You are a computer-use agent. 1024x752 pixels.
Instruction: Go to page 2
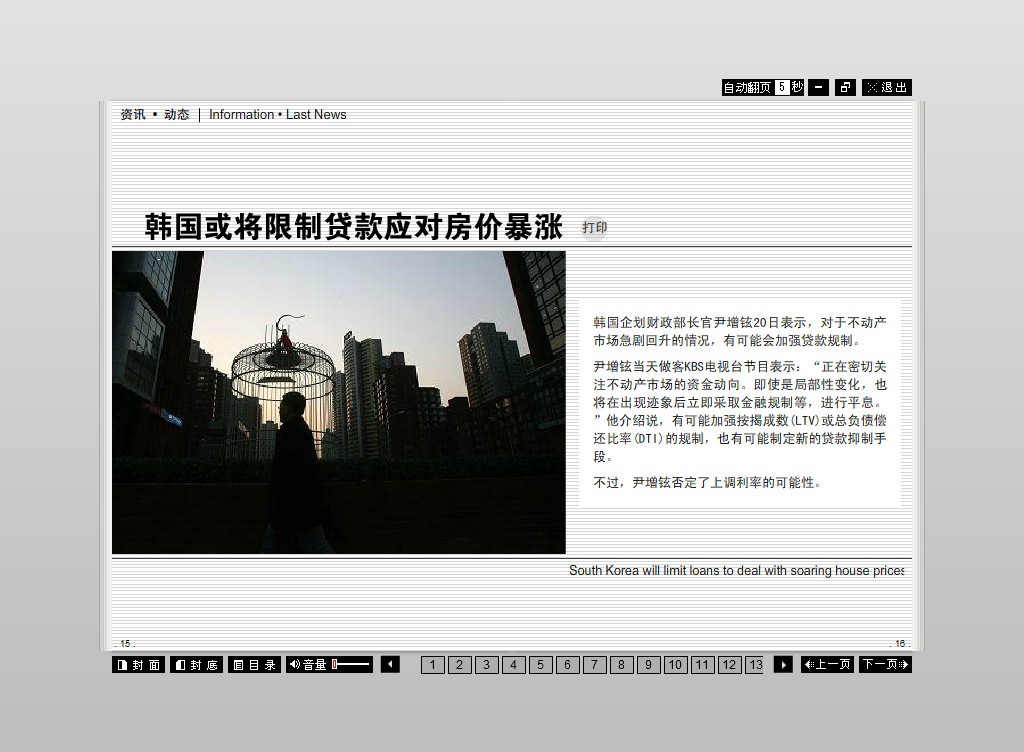coord(460,665)
